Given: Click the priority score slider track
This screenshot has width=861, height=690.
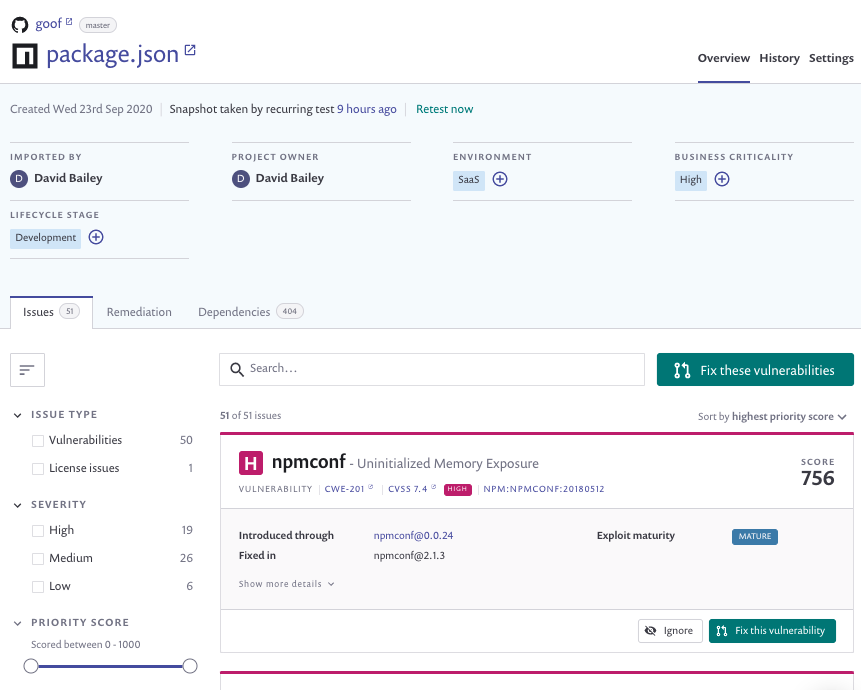Looking at the screenshot, I should (x=110, y=666).
